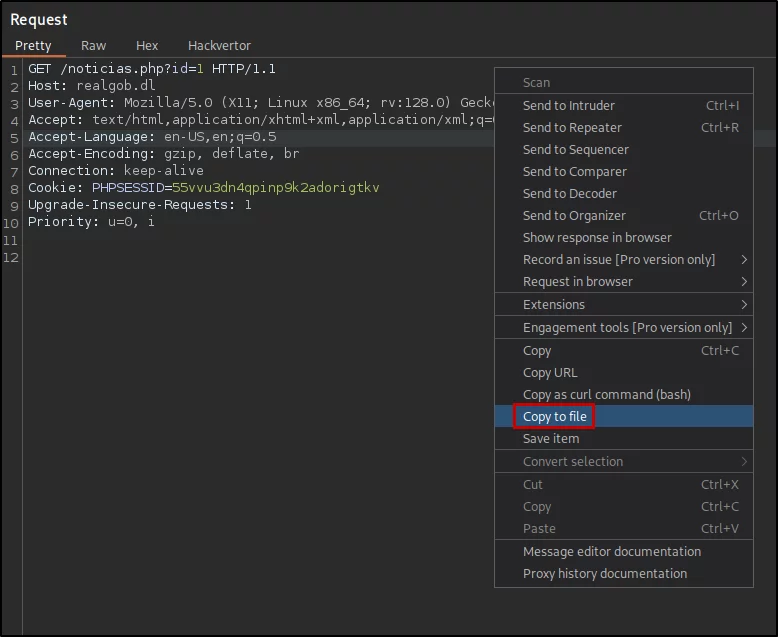The height and width of the screenshot is (637, 778).
Task: Click the GET /noticias.php request line
Action: (152, 68)
